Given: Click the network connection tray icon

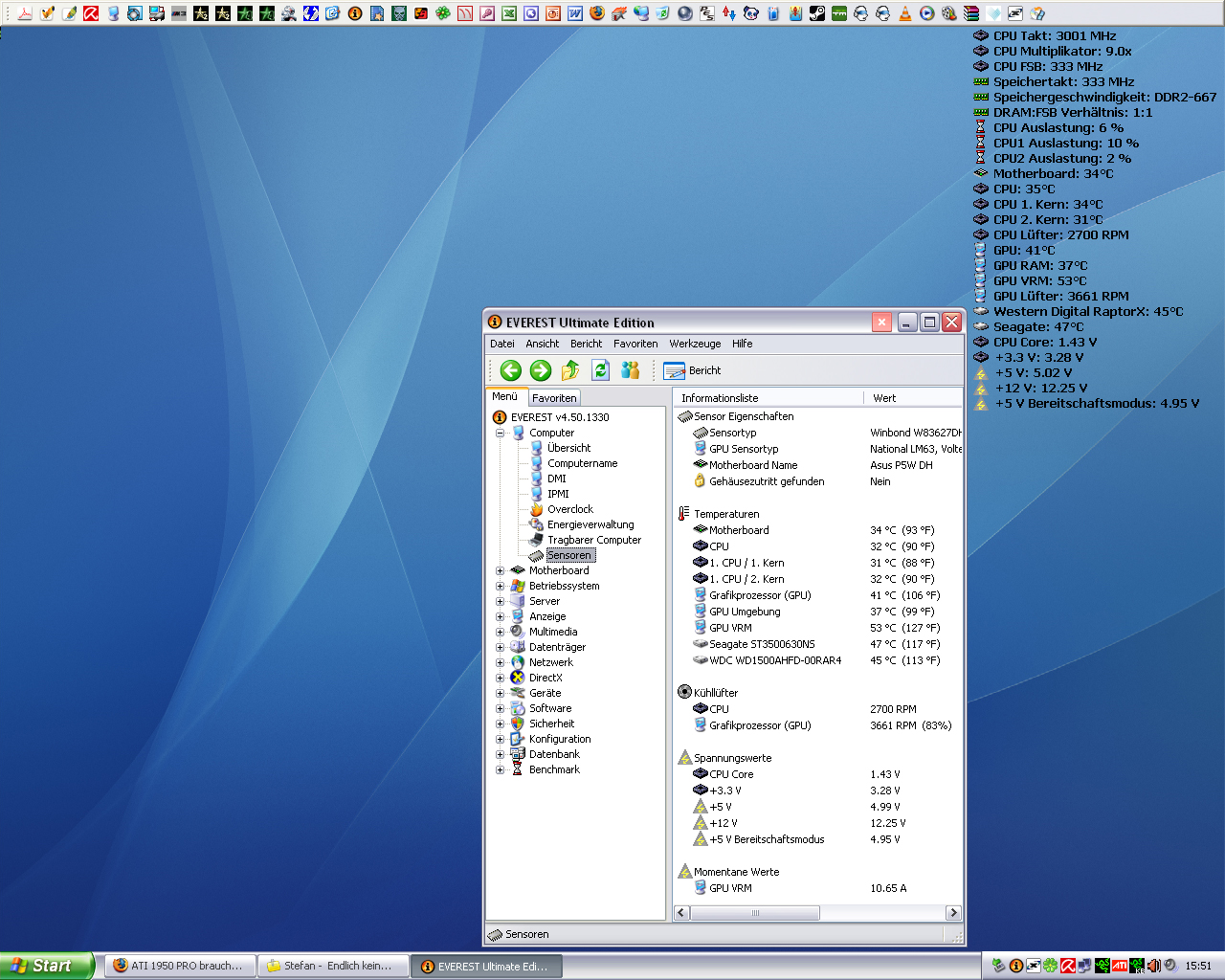Looking at the screenshot, I should coord(1084,966).
